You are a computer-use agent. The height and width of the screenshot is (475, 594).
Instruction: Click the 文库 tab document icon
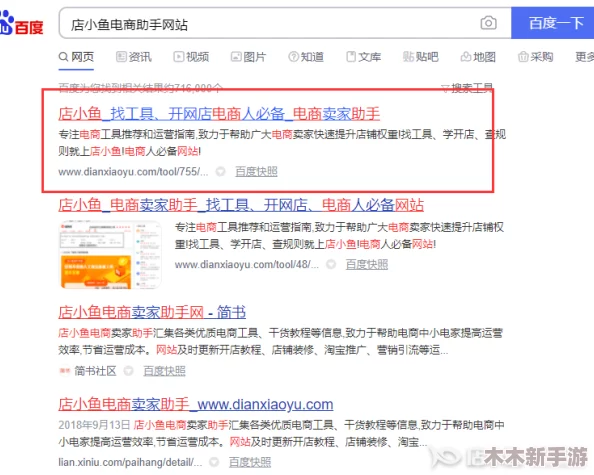tap(351, 57)
